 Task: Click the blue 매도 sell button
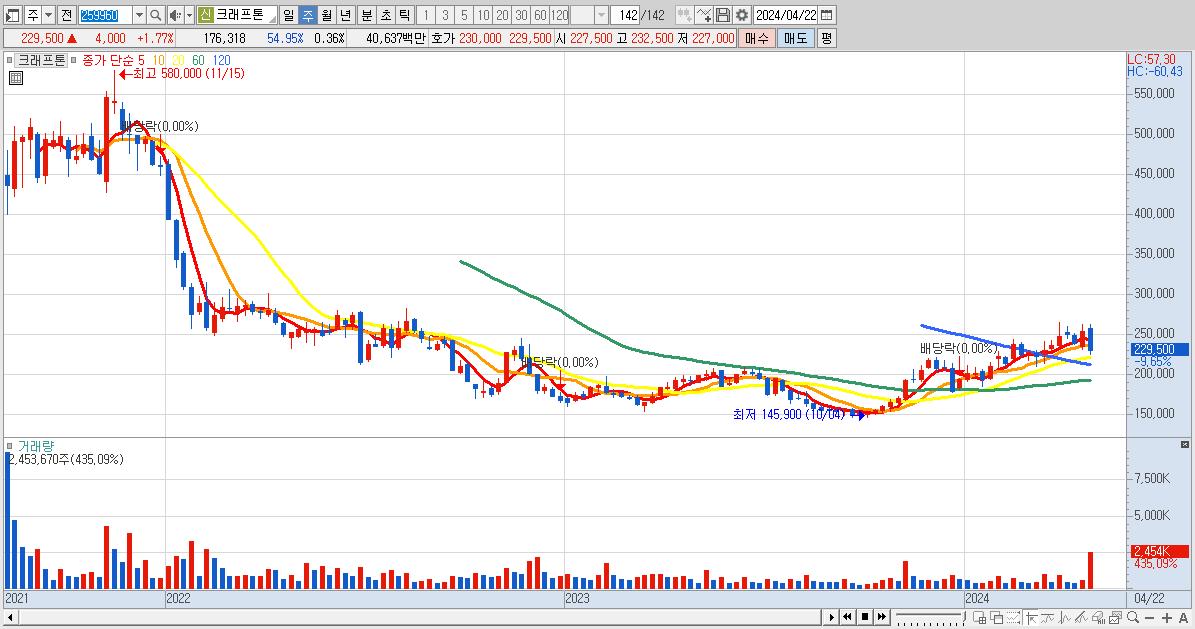796,38
